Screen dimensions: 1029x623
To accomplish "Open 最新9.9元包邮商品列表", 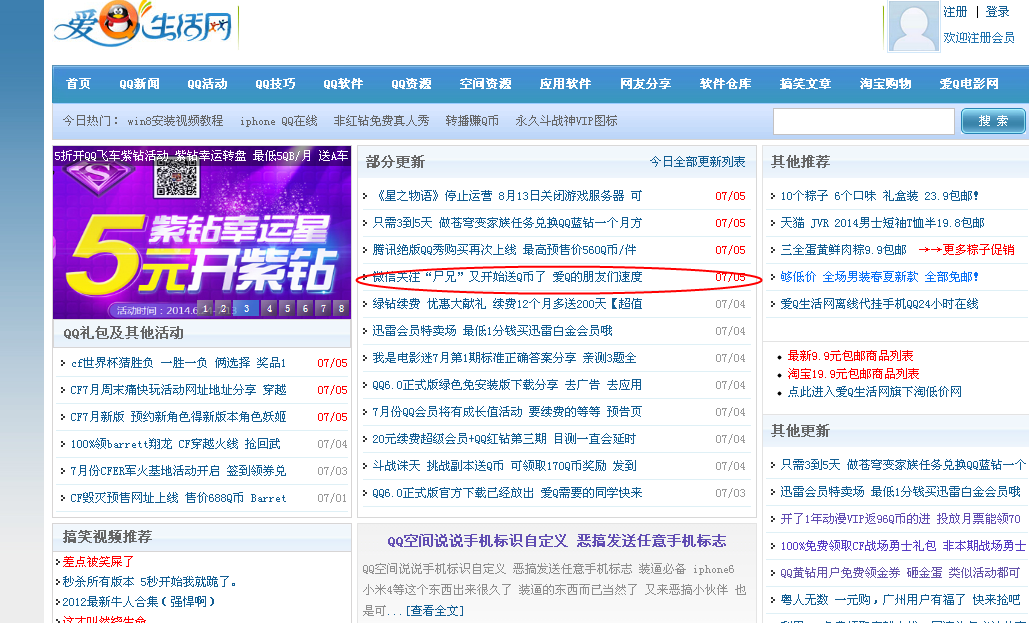I will pos(850,356).
